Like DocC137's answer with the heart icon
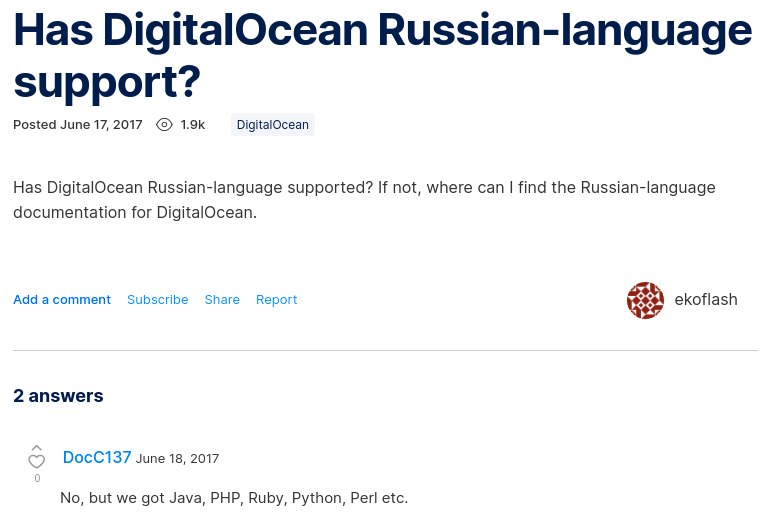 36,461
